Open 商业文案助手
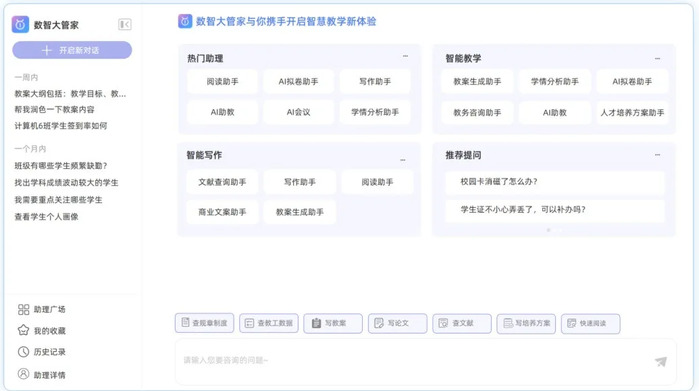 point(222,212)
